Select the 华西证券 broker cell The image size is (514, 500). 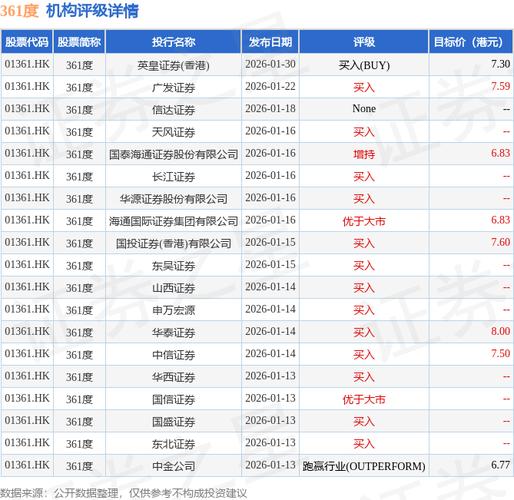173,377
